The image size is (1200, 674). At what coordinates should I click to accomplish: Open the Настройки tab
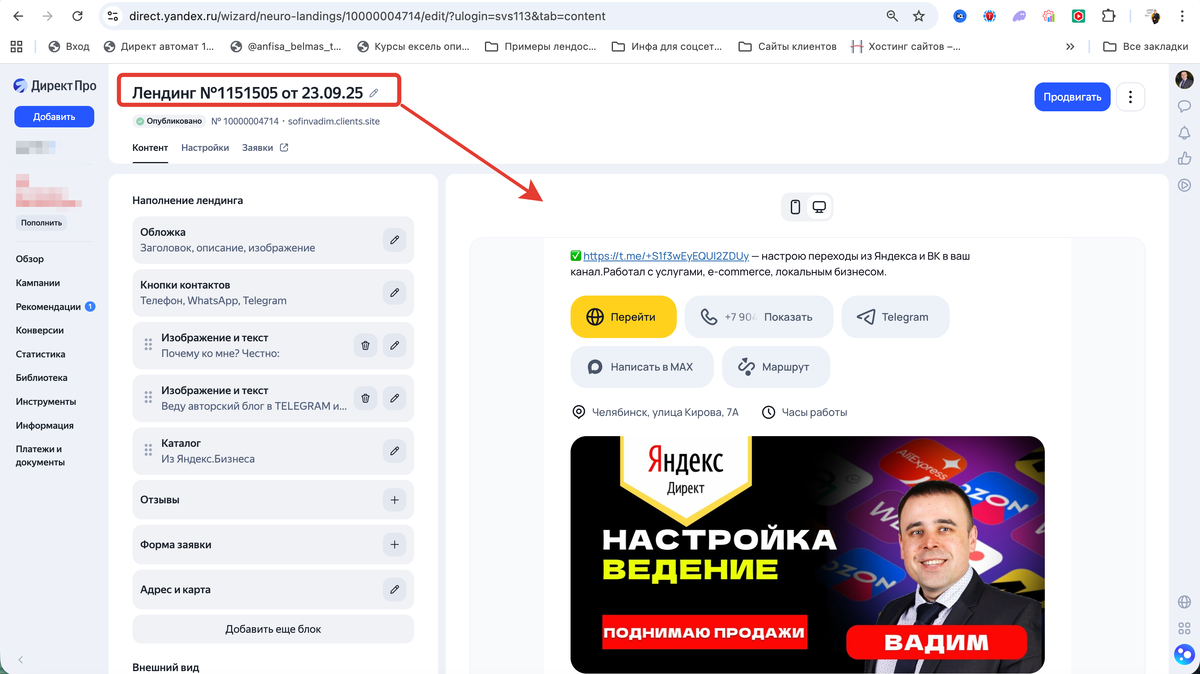[x=205, y=148]
